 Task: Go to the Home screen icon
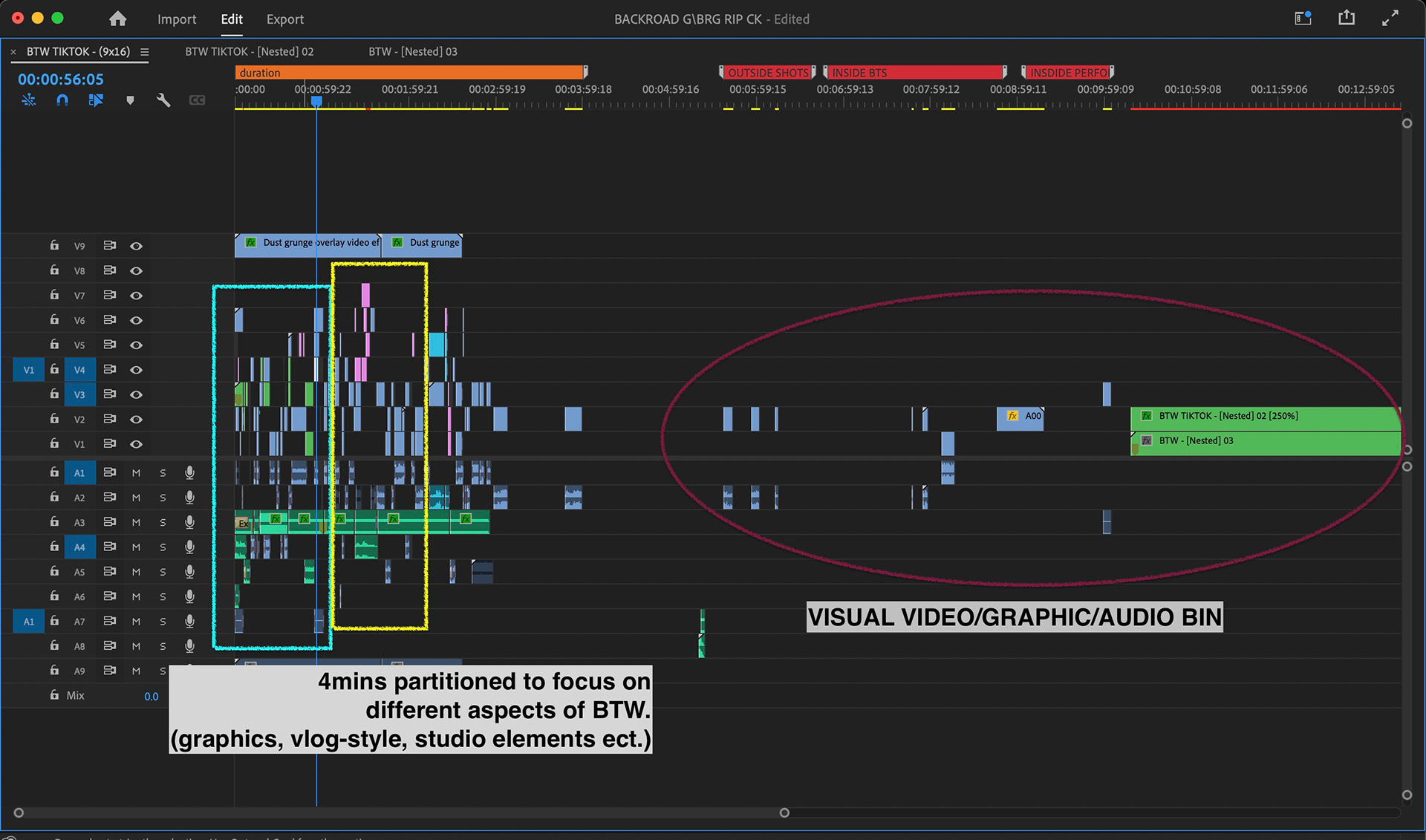(x=117, y=19)
